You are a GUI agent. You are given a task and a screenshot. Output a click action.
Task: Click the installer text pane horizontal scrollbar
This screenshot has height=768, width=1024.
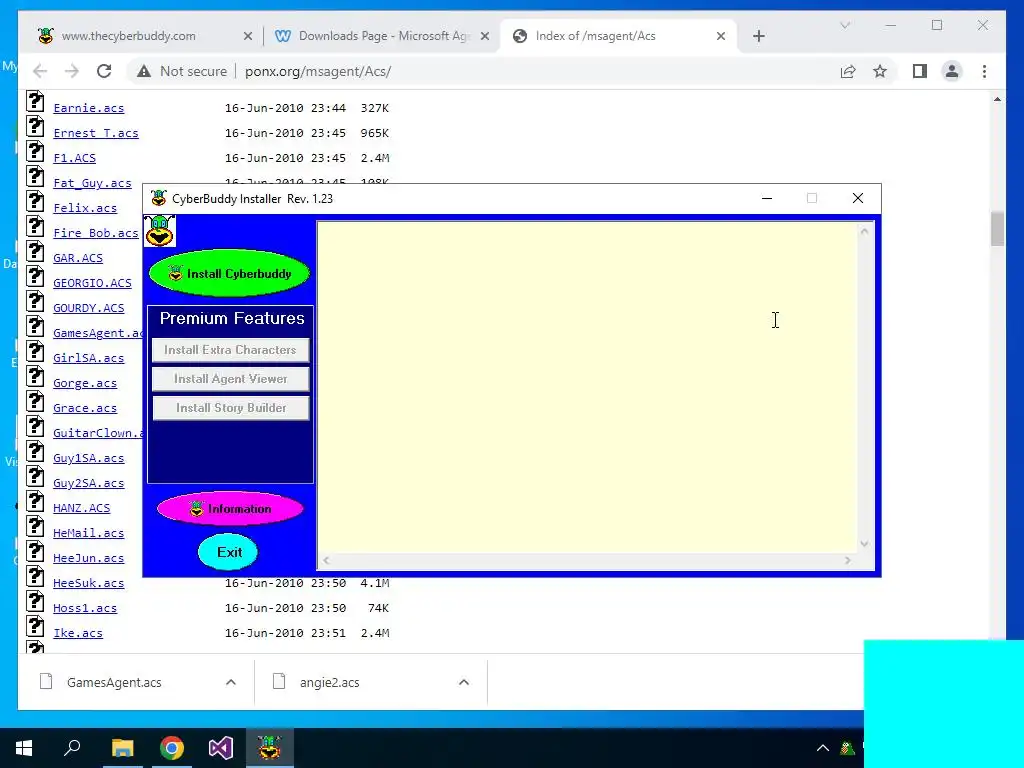[x=586, y=560]
